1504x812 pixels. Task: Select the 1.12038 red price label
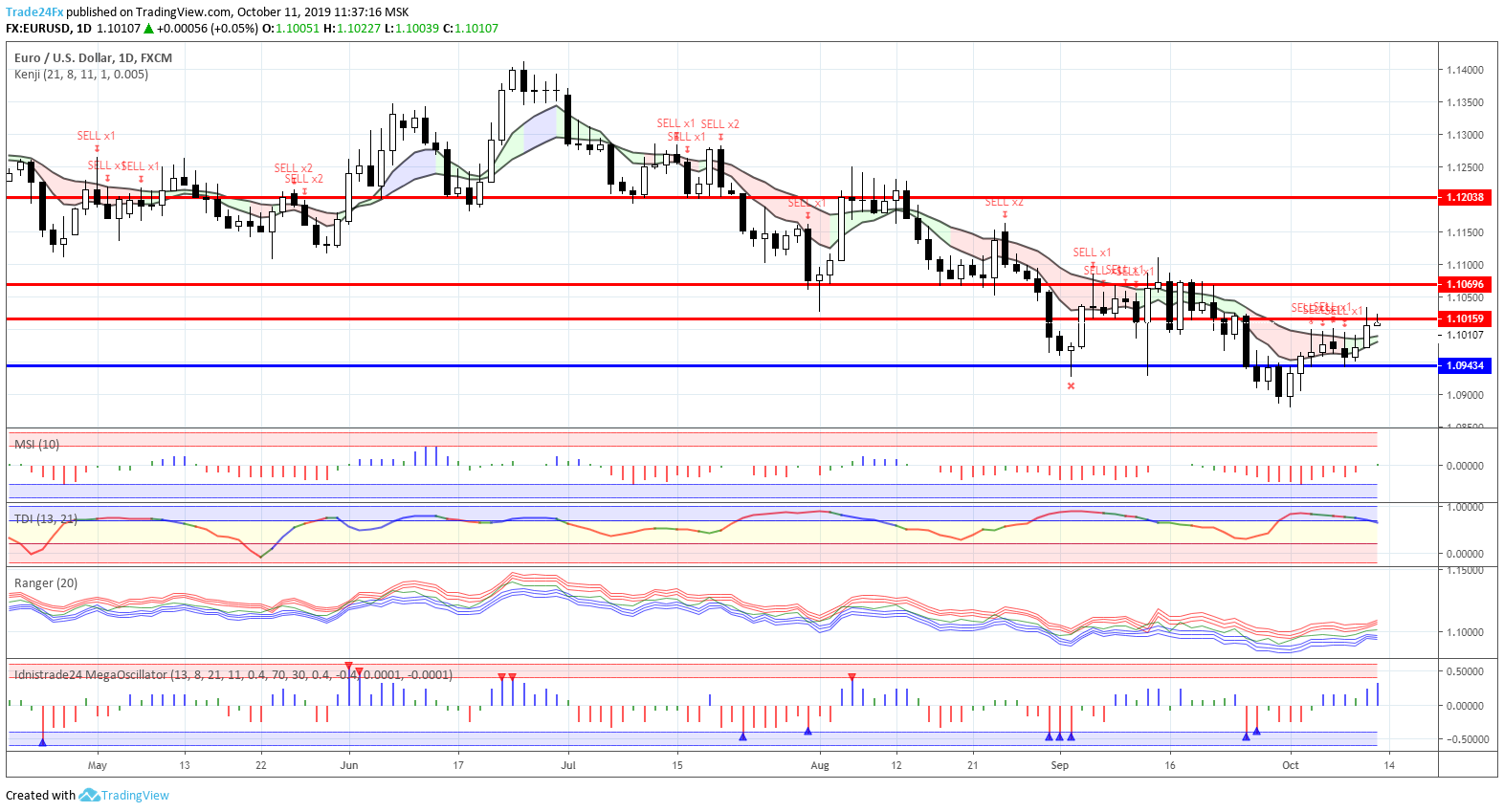point(1465,197)
